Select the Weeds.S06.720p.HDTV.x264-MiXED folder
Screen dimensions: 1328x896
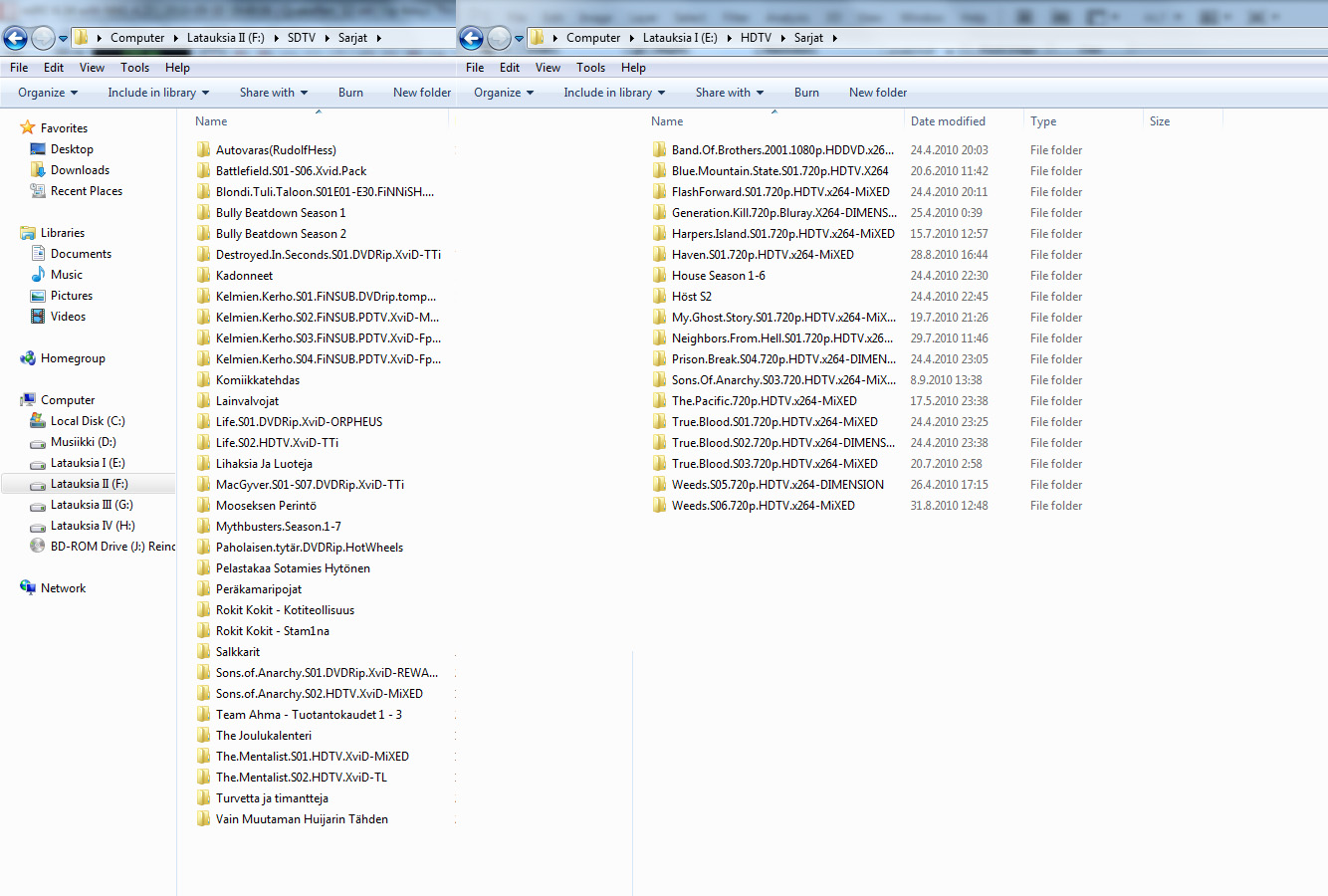click(764, 506)
